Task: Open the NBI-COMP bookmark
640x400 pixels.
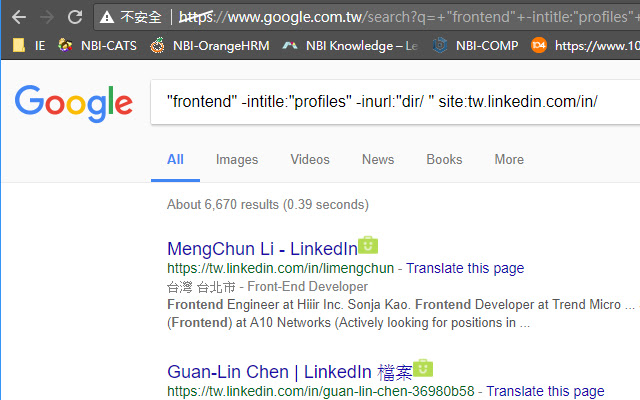Action: point(476,45)
